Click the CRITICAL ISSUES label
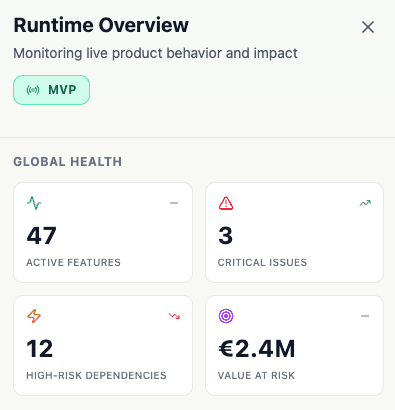 [x=262, y=263]
